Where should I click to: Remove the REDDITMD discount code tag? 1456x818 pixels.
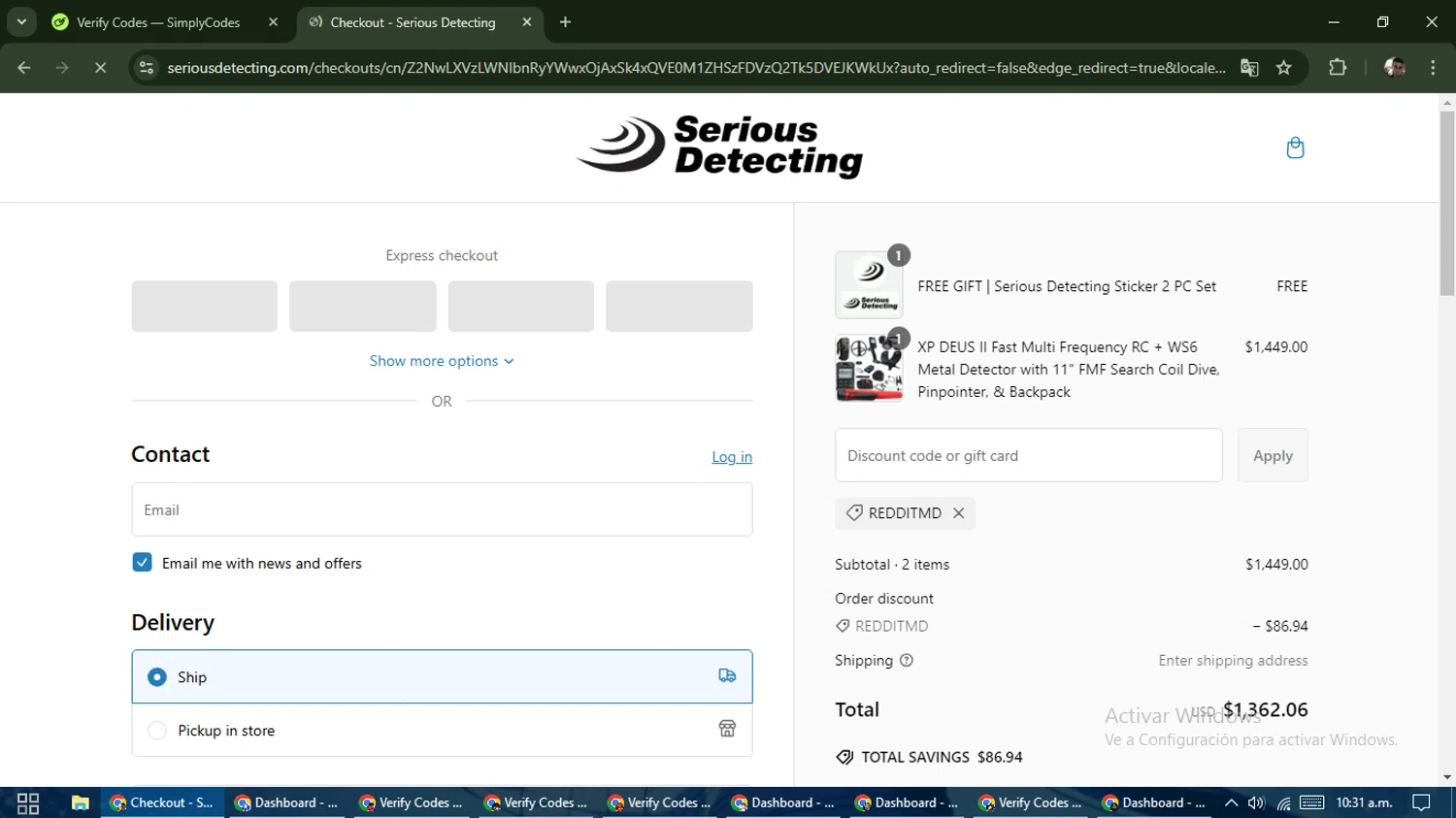[x=958, y=513]
